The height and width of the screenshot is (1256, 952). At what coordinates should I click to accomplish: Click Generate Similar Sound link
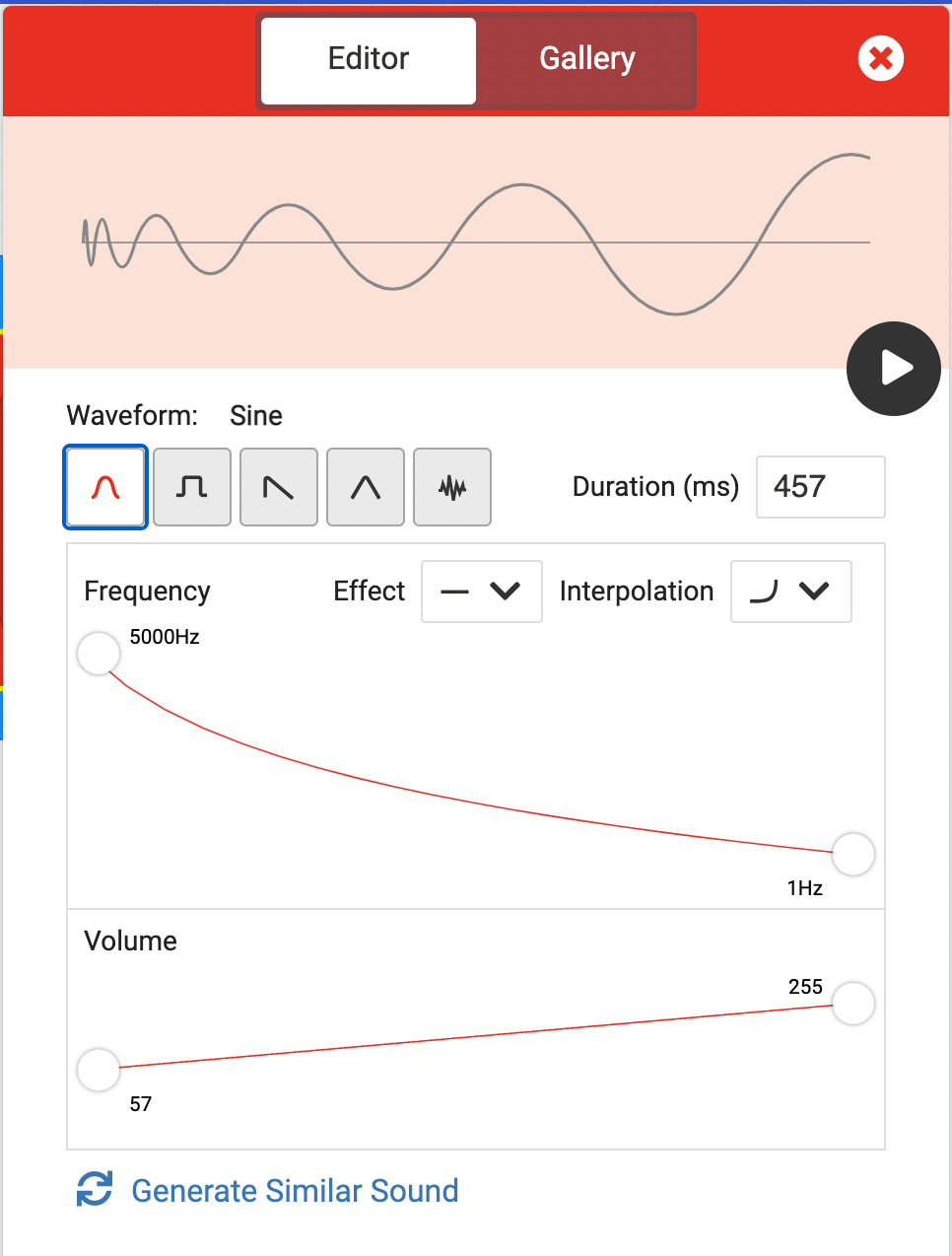click(295, 1190)
